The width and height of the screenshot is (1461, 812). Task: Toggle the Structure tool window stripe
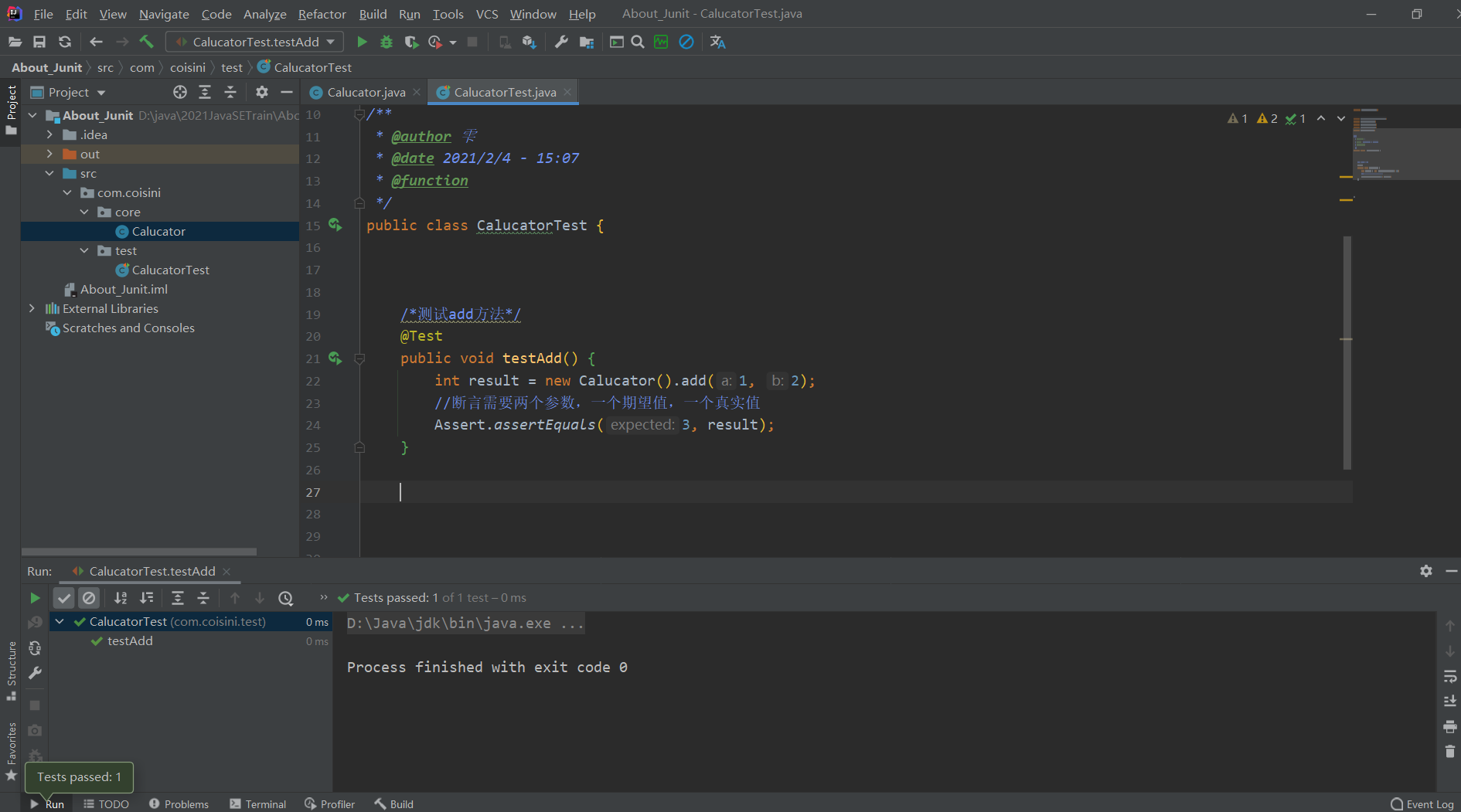click(11, 670)
